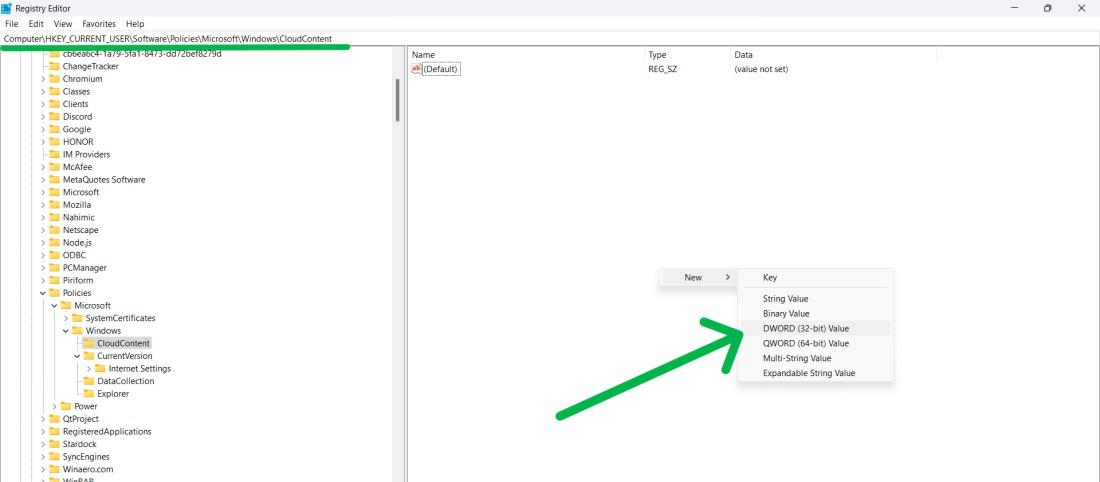
Task: Select the cb6ea6c4 GUID key
Action: click(142, 54)
